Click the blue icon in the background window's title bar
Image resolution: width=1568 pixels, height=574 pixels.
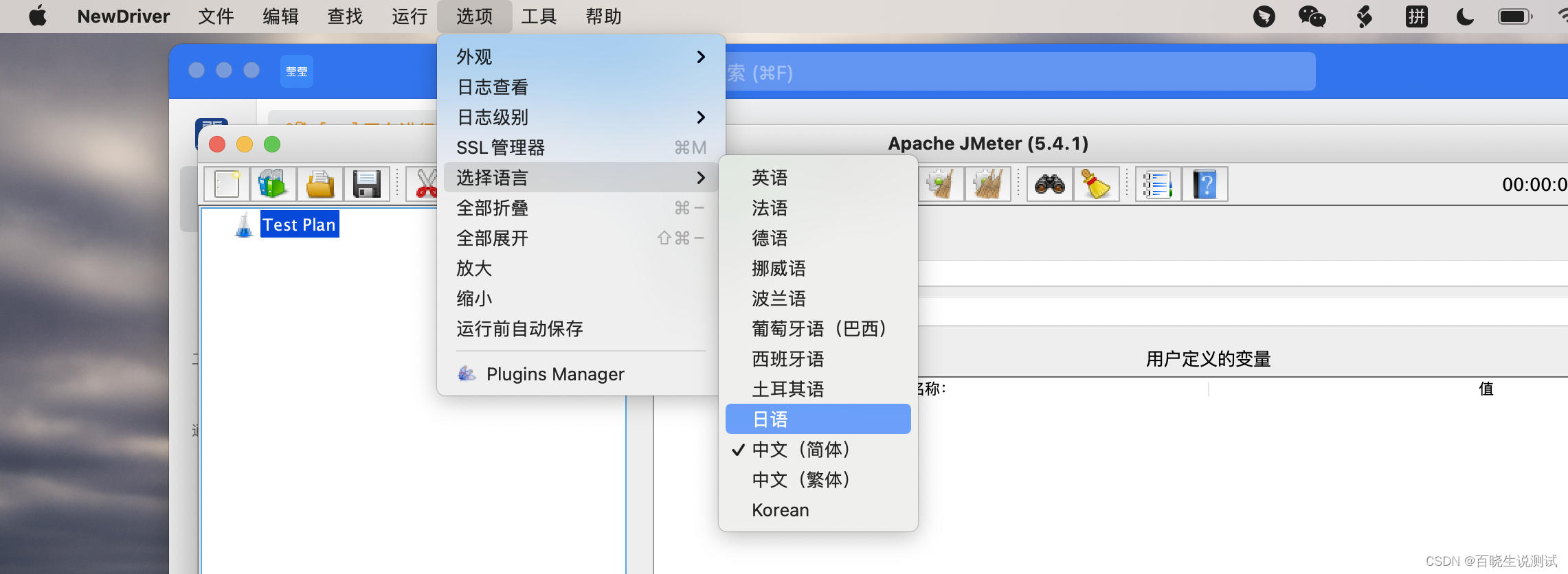click(x=297, y=71)
